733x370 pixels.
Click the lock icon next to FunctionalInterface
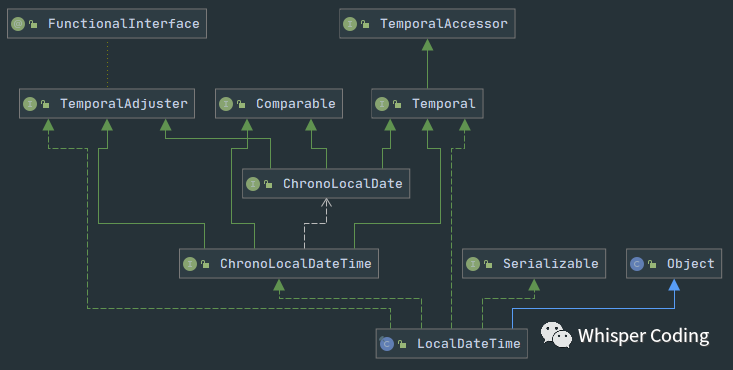pyautogui.click(x=33, y=24)
